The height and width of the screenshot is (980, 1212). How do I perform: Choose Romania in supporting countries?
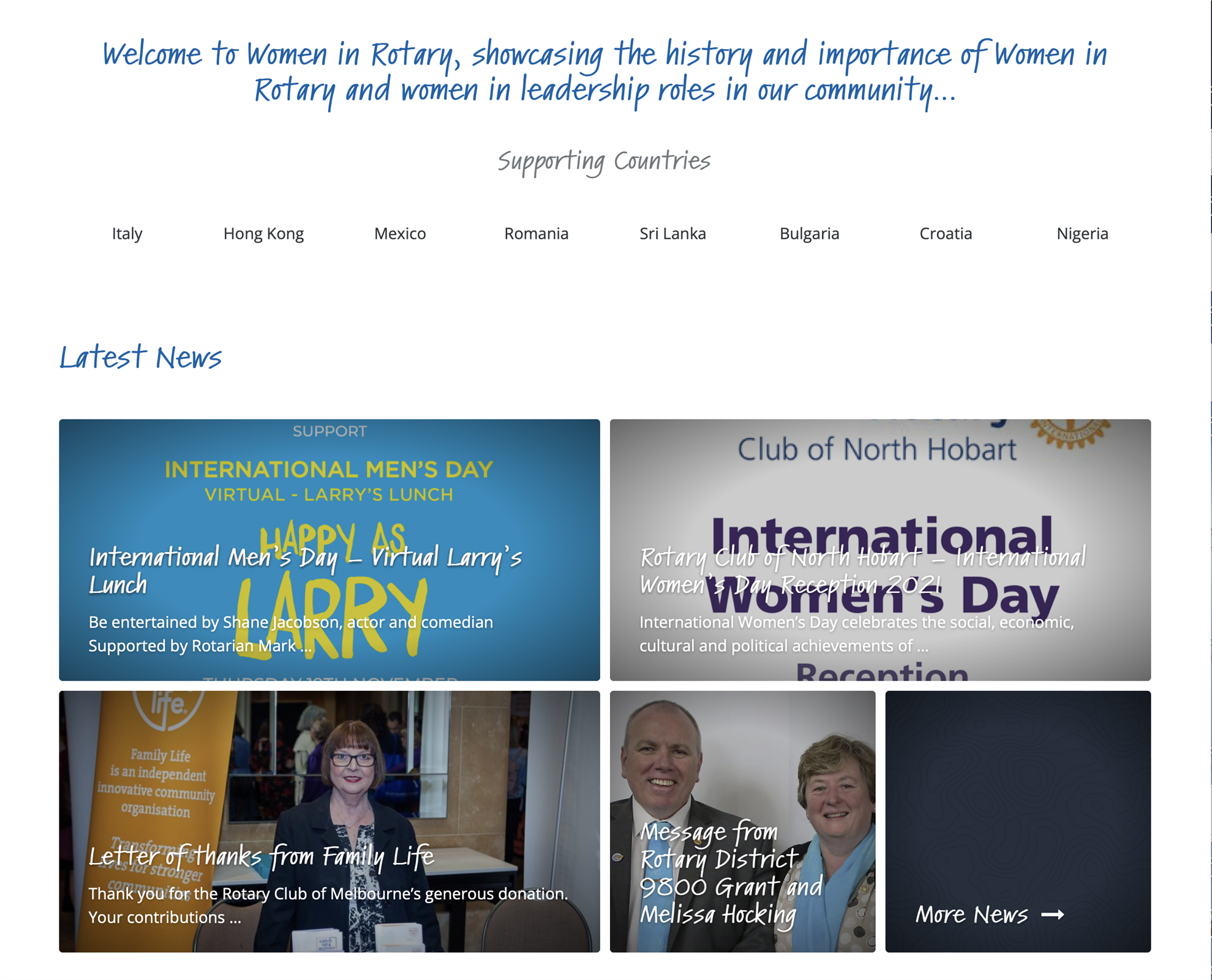tap(536, 233)
